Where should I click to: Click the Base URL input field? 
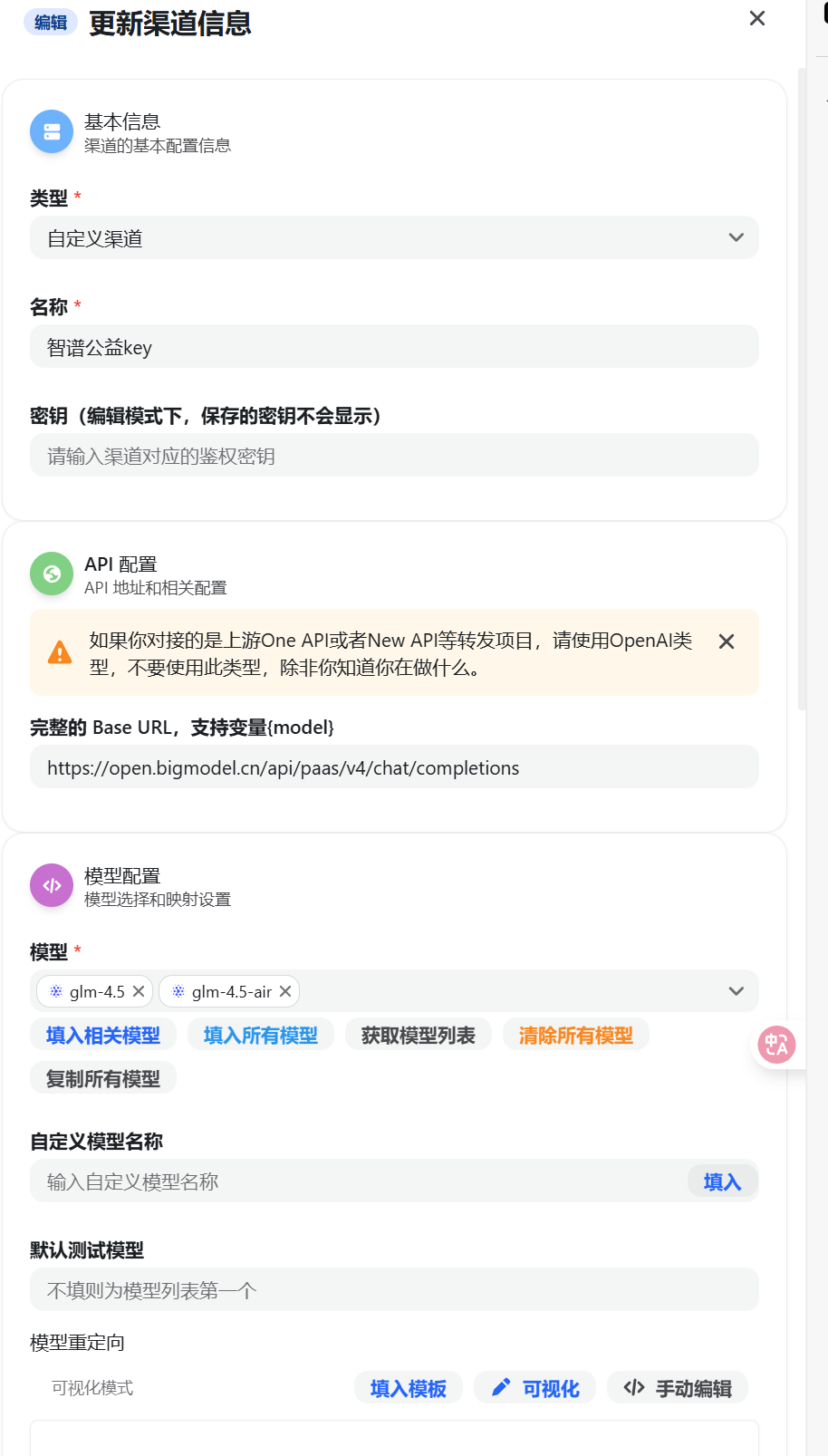(x=394, y=767)
